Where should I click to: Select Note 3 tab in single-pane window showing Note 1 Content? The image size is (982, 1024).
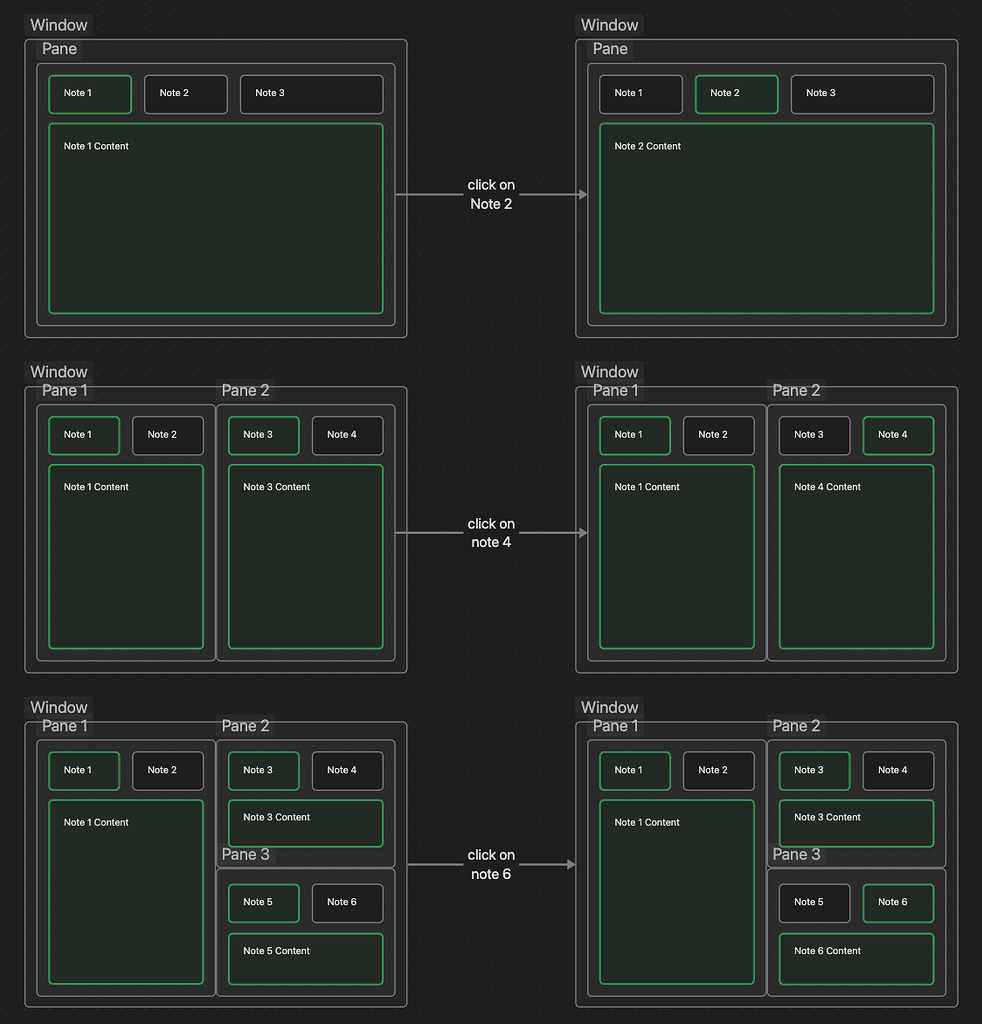[311, 94]
